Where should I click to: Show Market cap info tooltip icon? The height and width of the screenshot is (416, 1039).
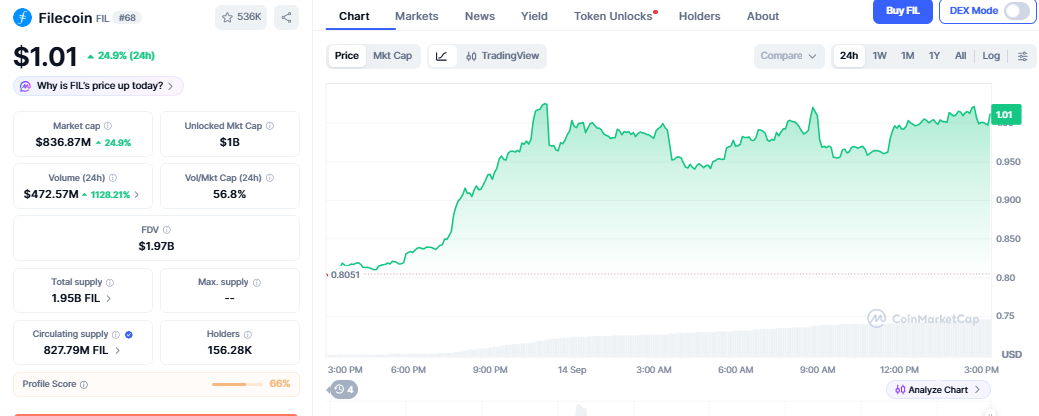click(x=108, y=126)
